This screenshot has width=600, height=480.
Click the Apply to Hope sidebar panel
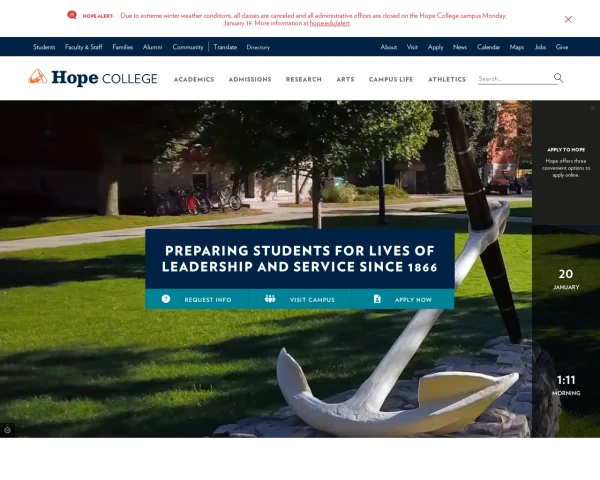tap(566, 162)
